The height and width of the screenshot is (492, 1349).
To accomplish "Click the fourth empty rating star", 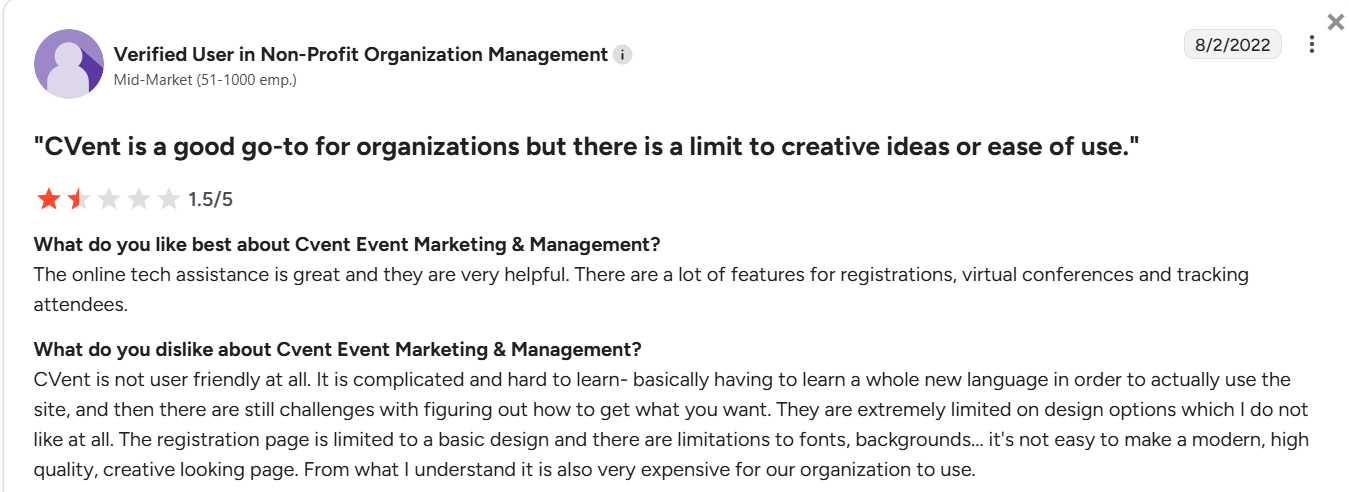I will pos(138,199).
